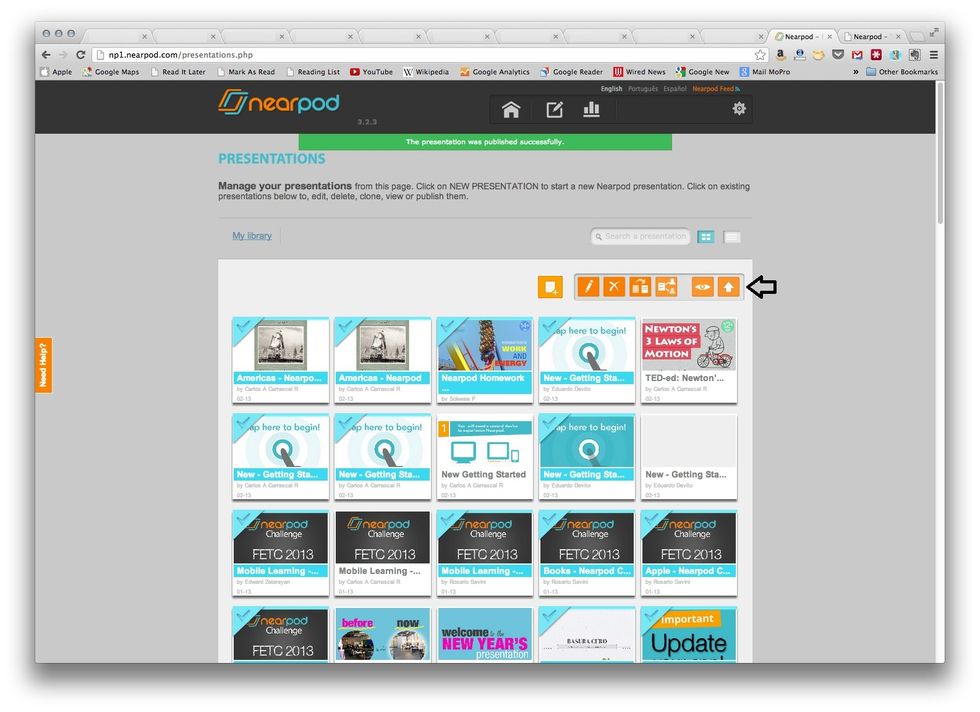Open the Read It Later bookmark

(x=178, y=72)
